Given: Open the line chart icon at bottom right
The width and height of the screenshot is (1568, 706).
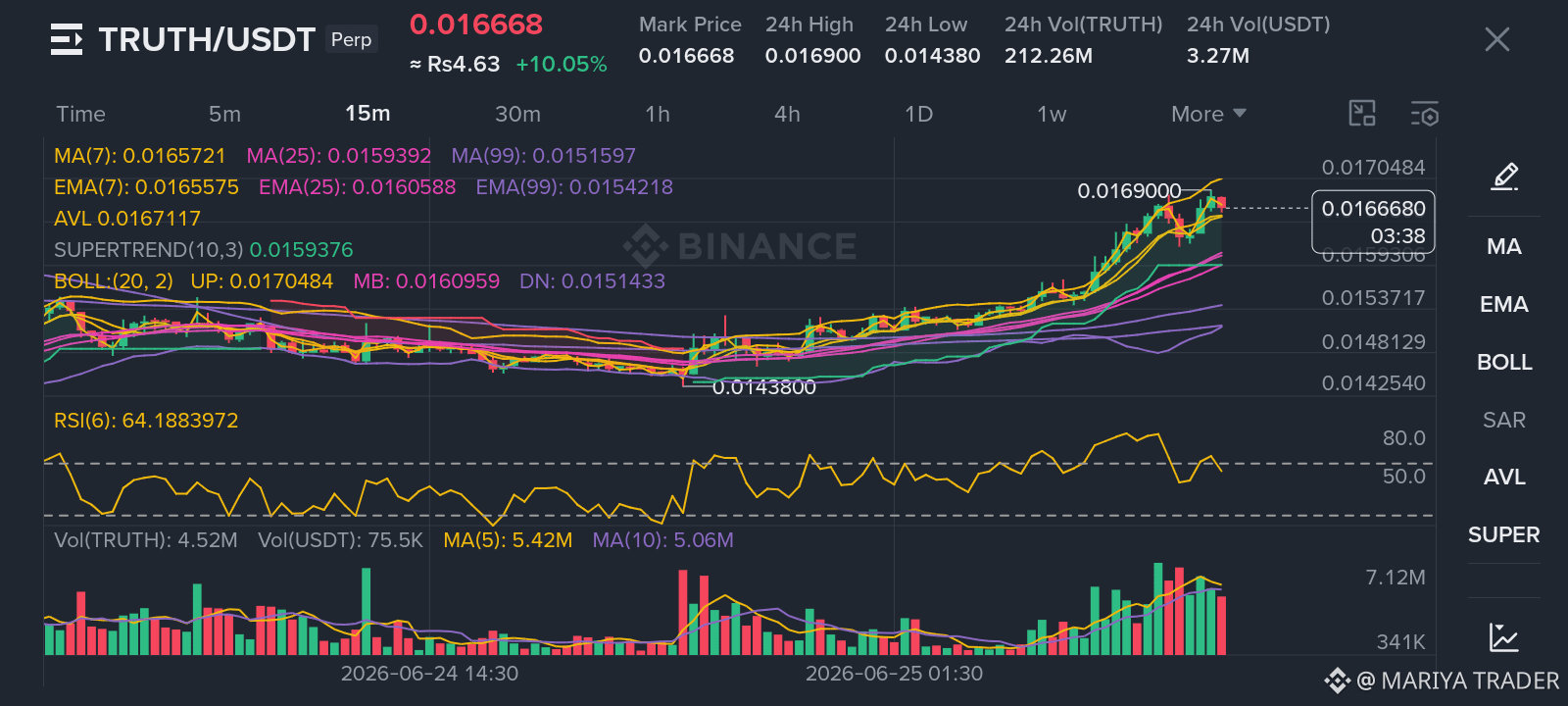Looking at the screenshot, I should 1504,637.
